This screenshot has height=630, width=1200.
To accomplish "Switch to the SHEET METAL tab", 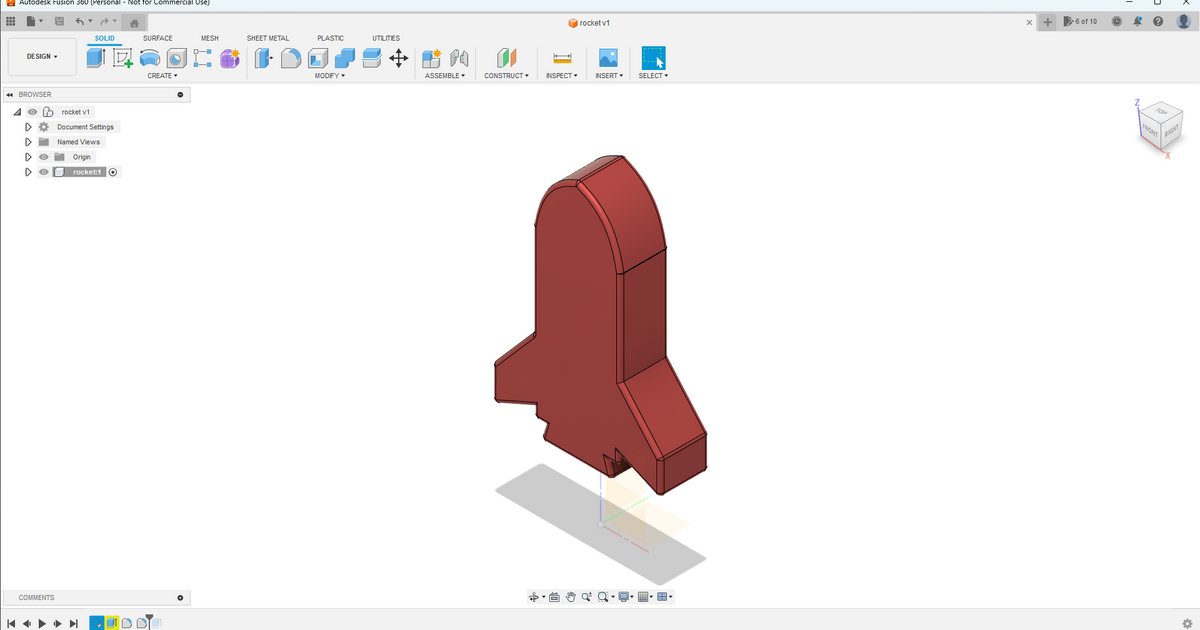I will pos(268,38).
